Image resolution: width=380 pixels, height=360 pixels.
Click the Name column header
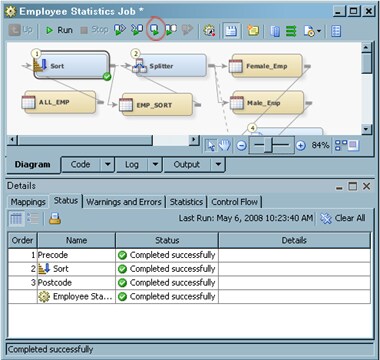click(76, 240)
